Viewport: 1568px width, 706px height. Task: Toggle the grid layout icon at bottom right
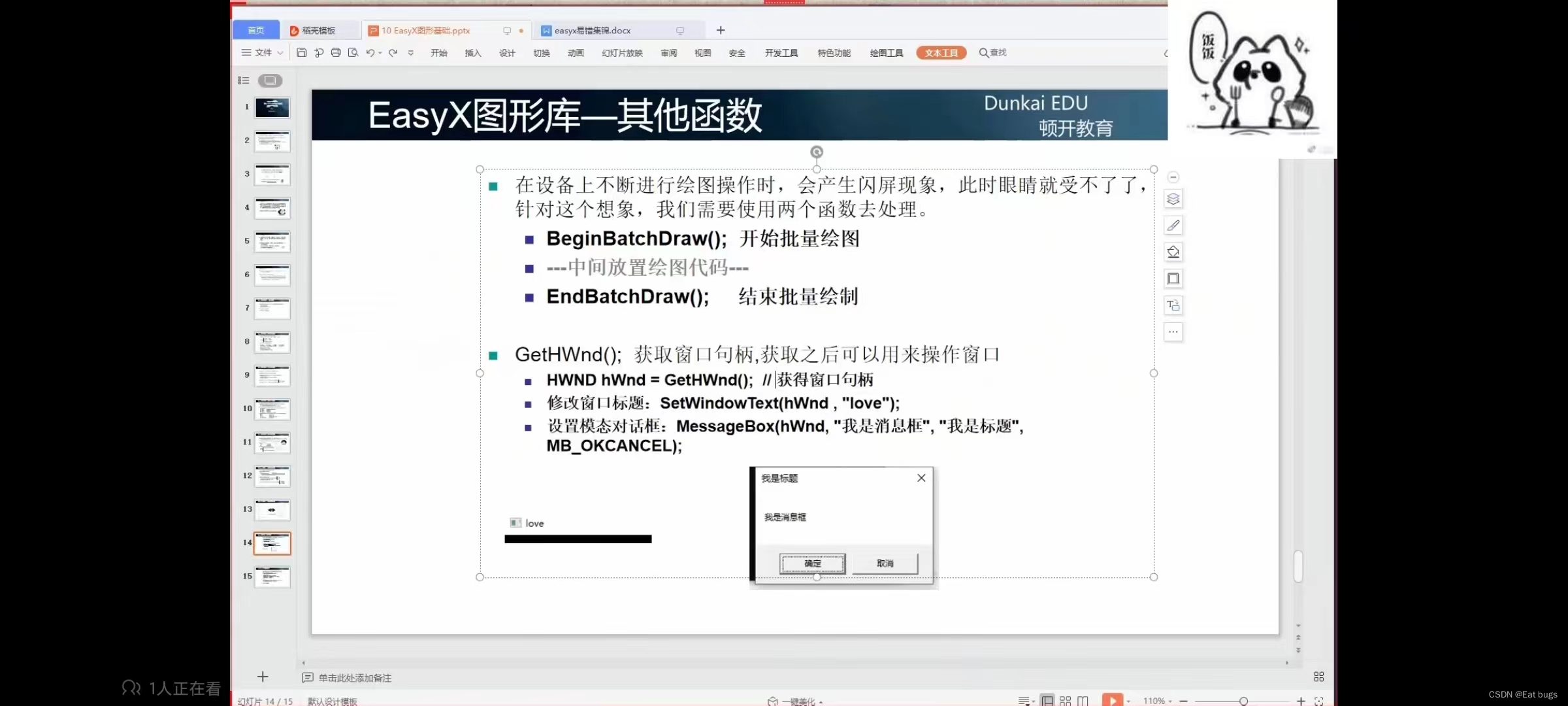pos(1318,677)
